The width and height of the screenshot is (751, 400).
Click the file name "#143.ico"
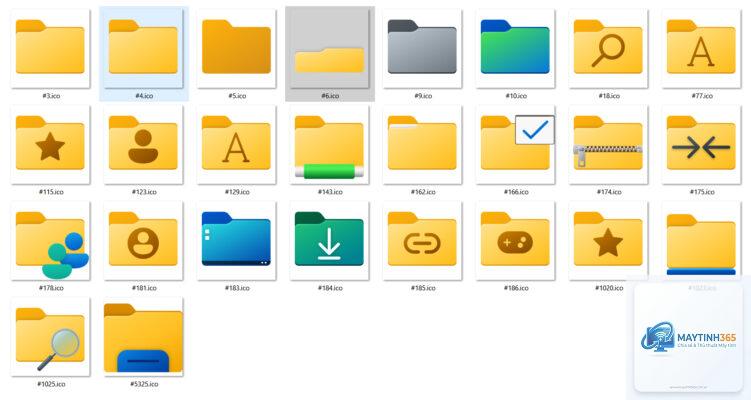click(330, 192)
